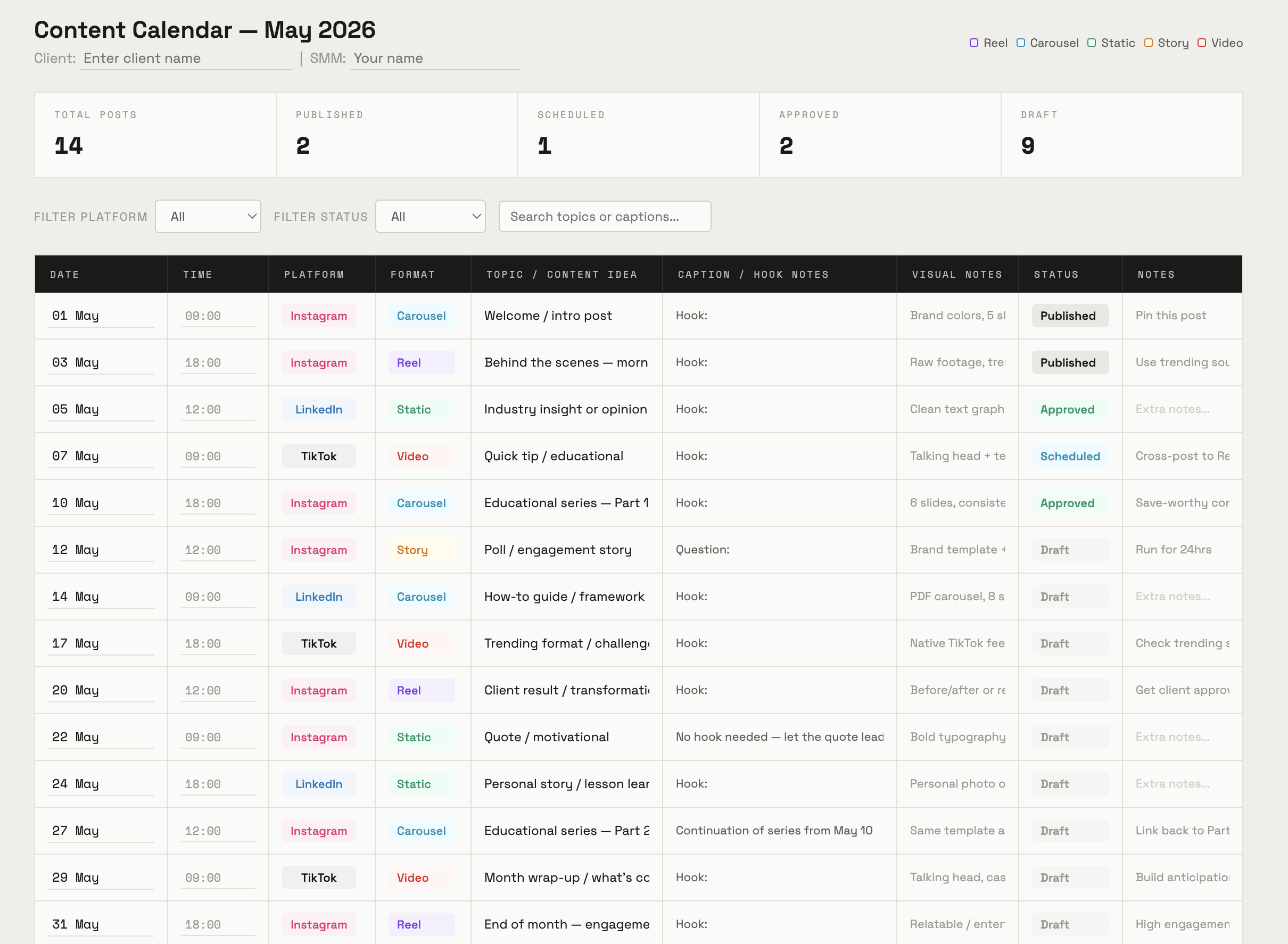Open the Reel format for 20 May

click(422, 691)
